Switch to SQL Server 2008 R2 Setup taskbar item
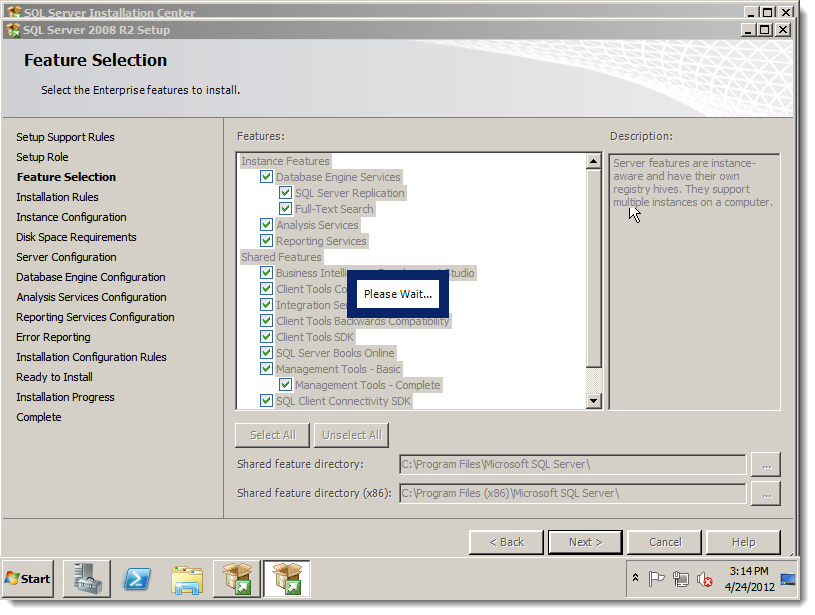 coord(287,579)
